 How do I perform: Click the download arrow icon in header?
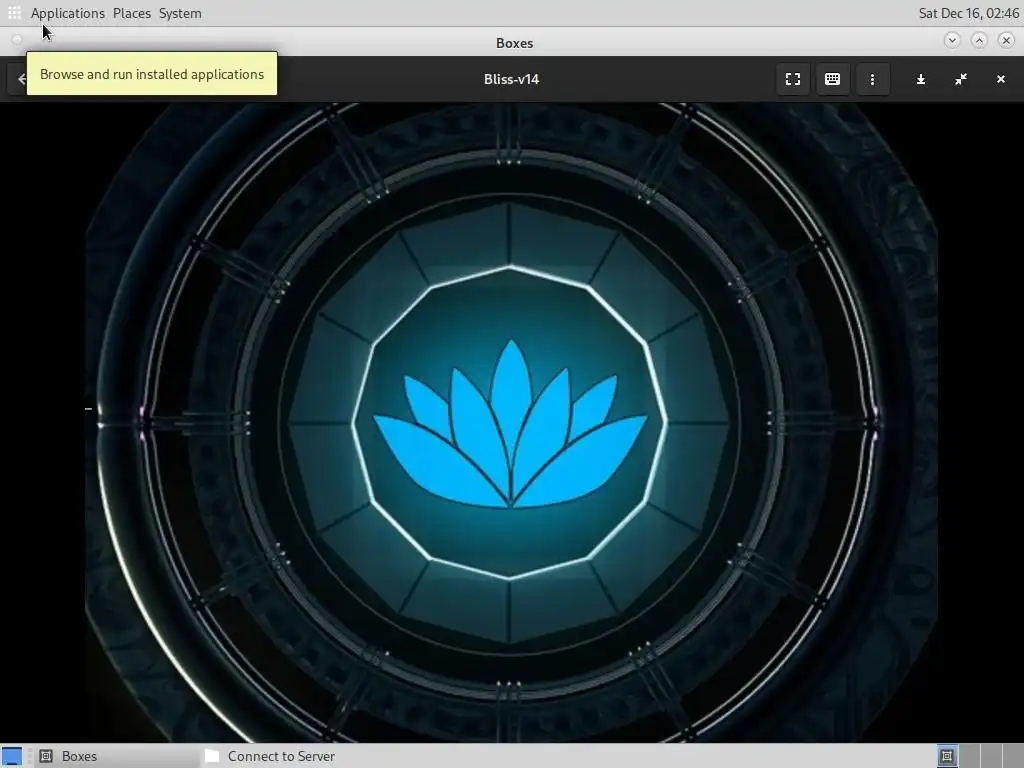(x=920, y=79)
